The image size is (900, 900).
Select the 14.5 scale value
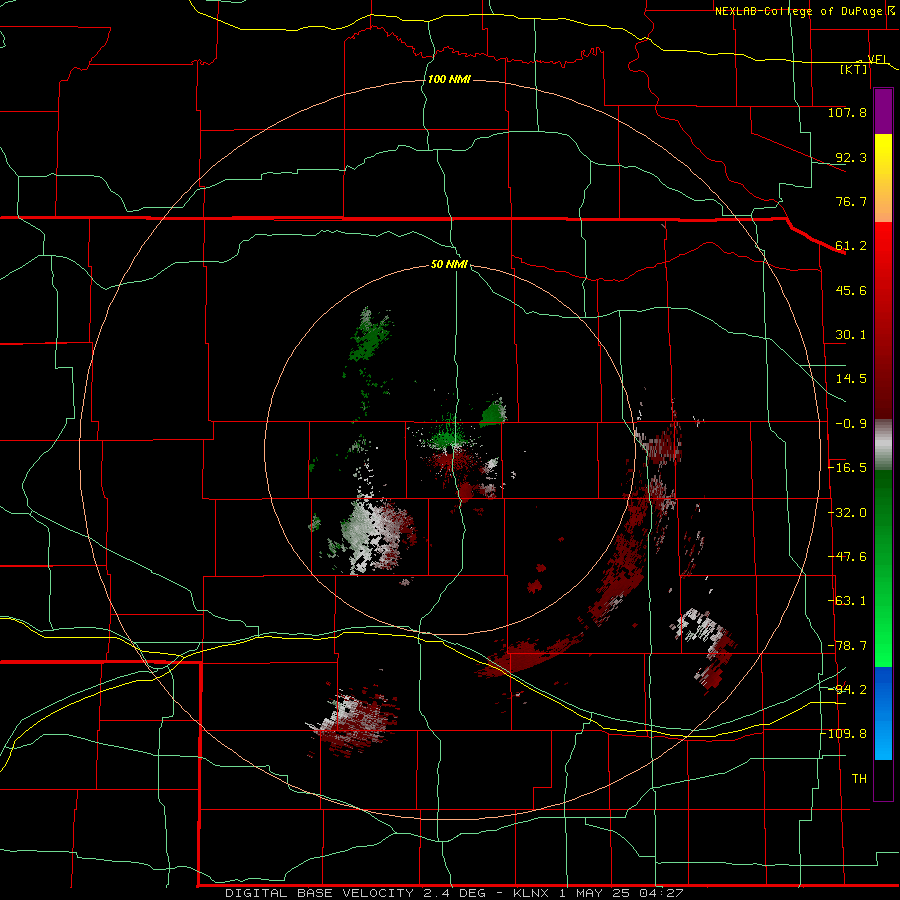pos(851,379)
